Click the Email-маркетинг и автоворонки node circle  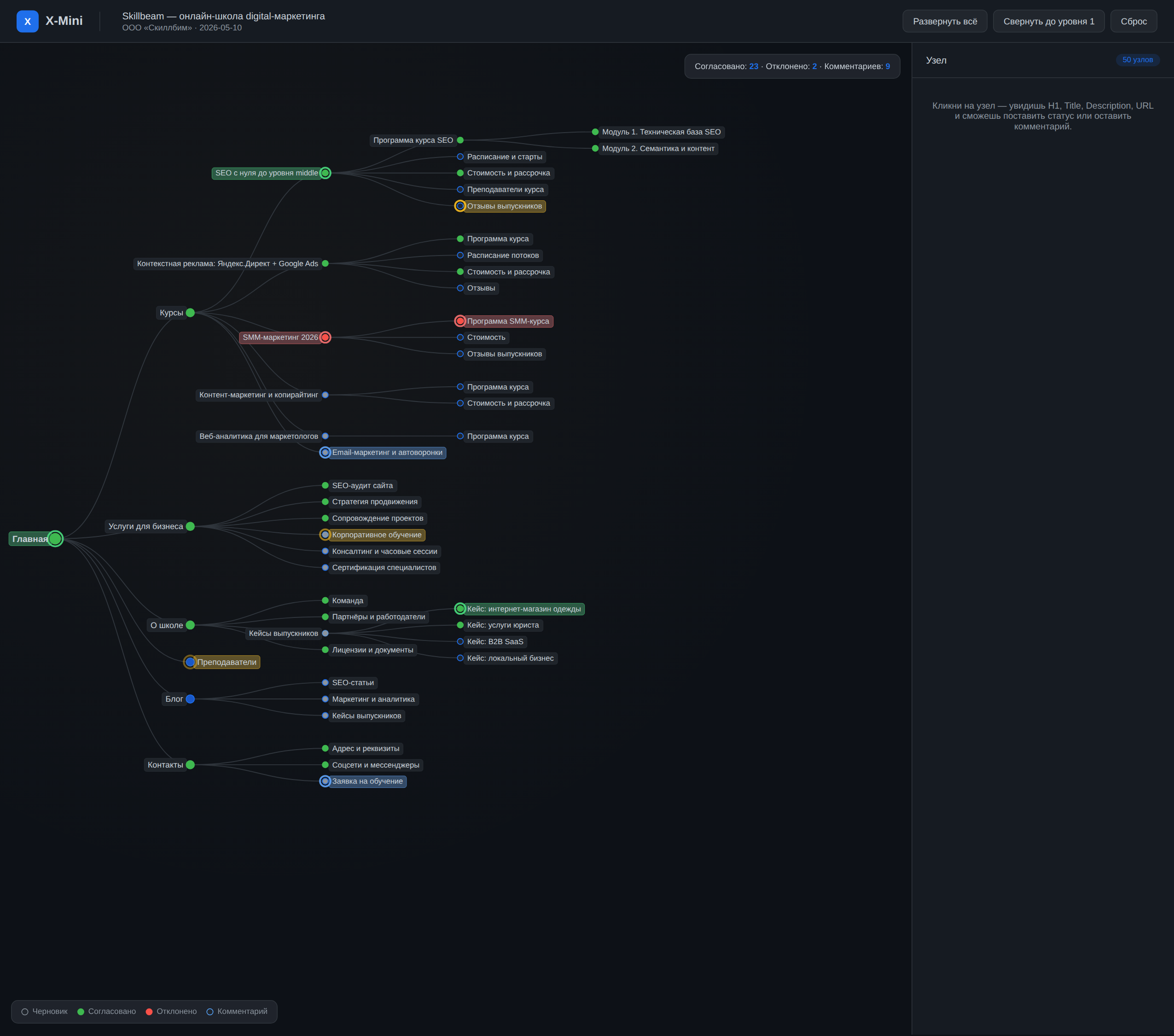pos(325,453)
